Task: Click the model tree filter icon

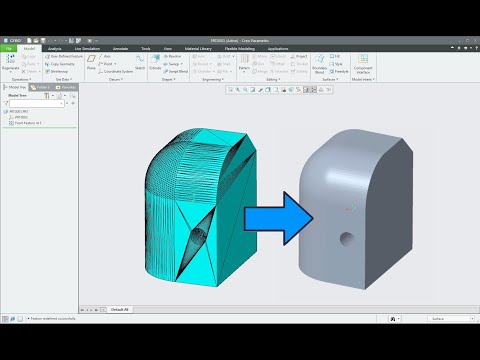Action: 6,103
